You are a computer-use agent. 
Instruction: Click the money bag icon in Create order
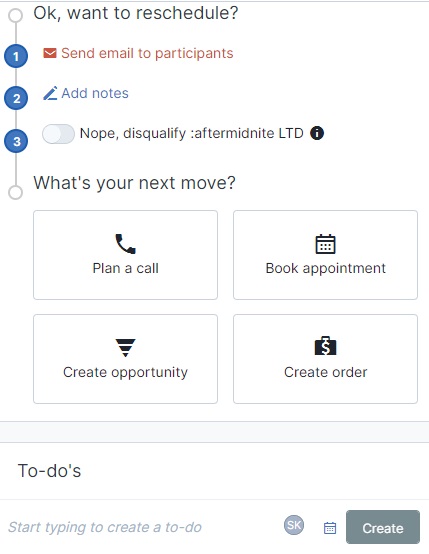click(x=325, y=346)
